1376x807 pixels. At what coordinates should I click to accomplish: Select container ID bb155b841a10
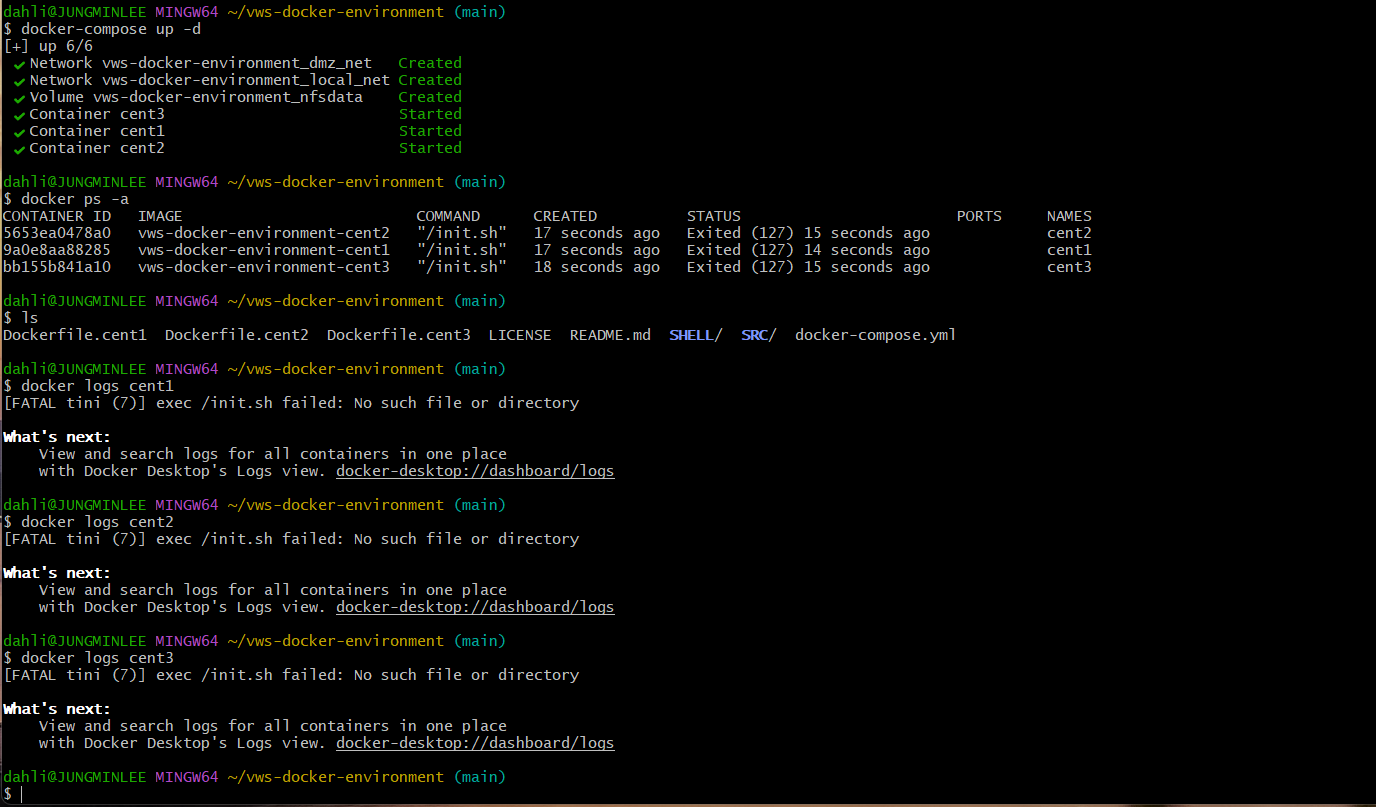point(57,267)
